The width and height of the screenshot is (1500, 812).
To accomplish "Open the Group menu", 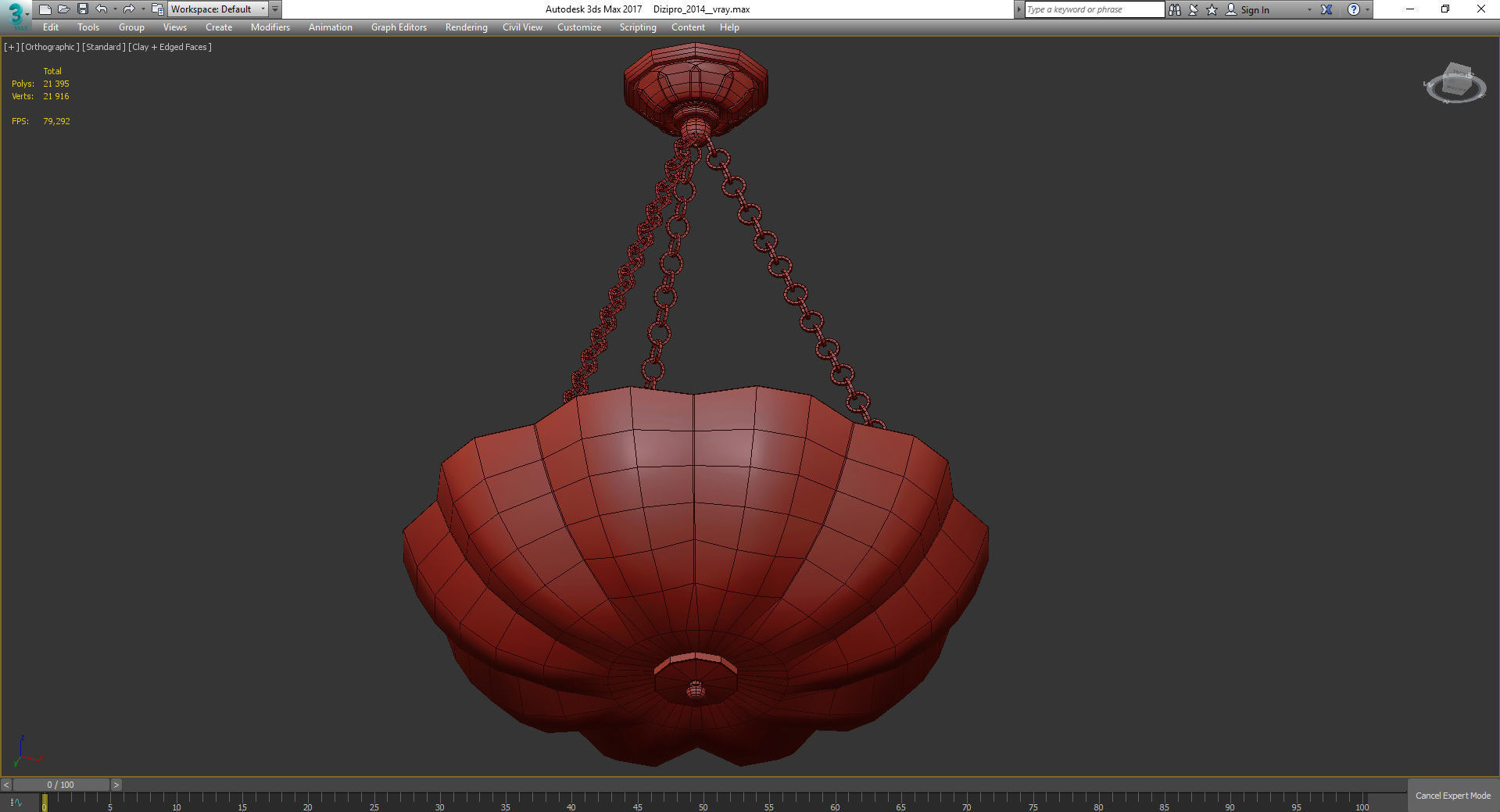I will click(131, 27).
